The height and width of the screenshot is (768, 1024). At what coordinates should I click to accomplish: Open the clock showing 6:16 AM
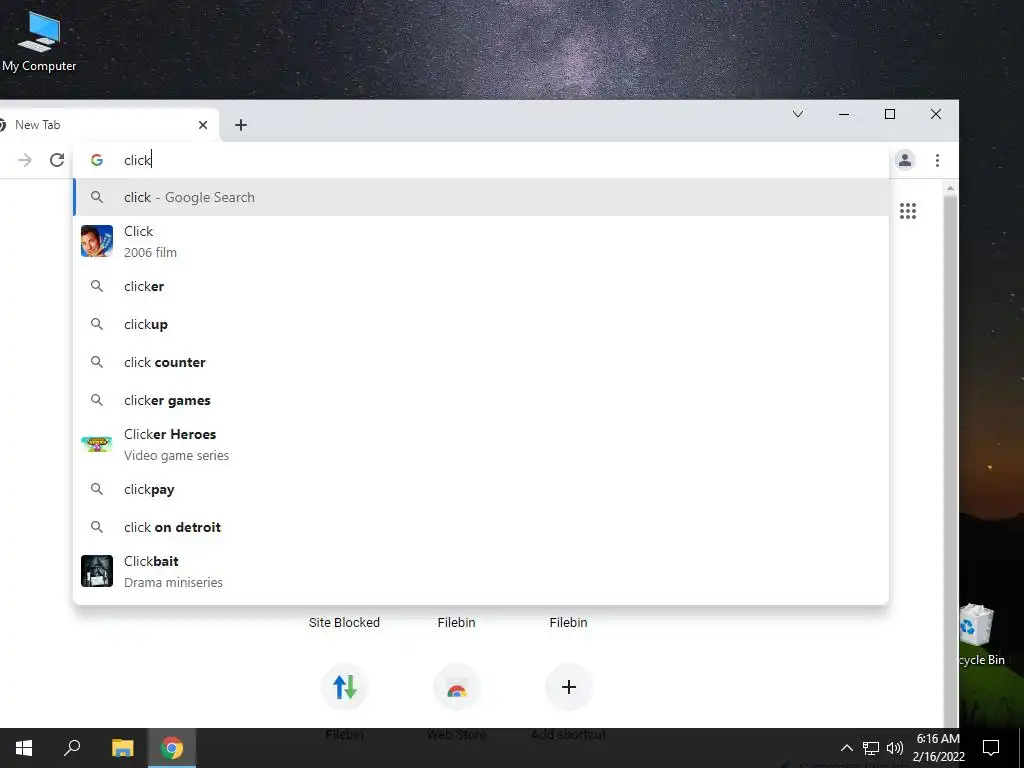tap(938, 748)
